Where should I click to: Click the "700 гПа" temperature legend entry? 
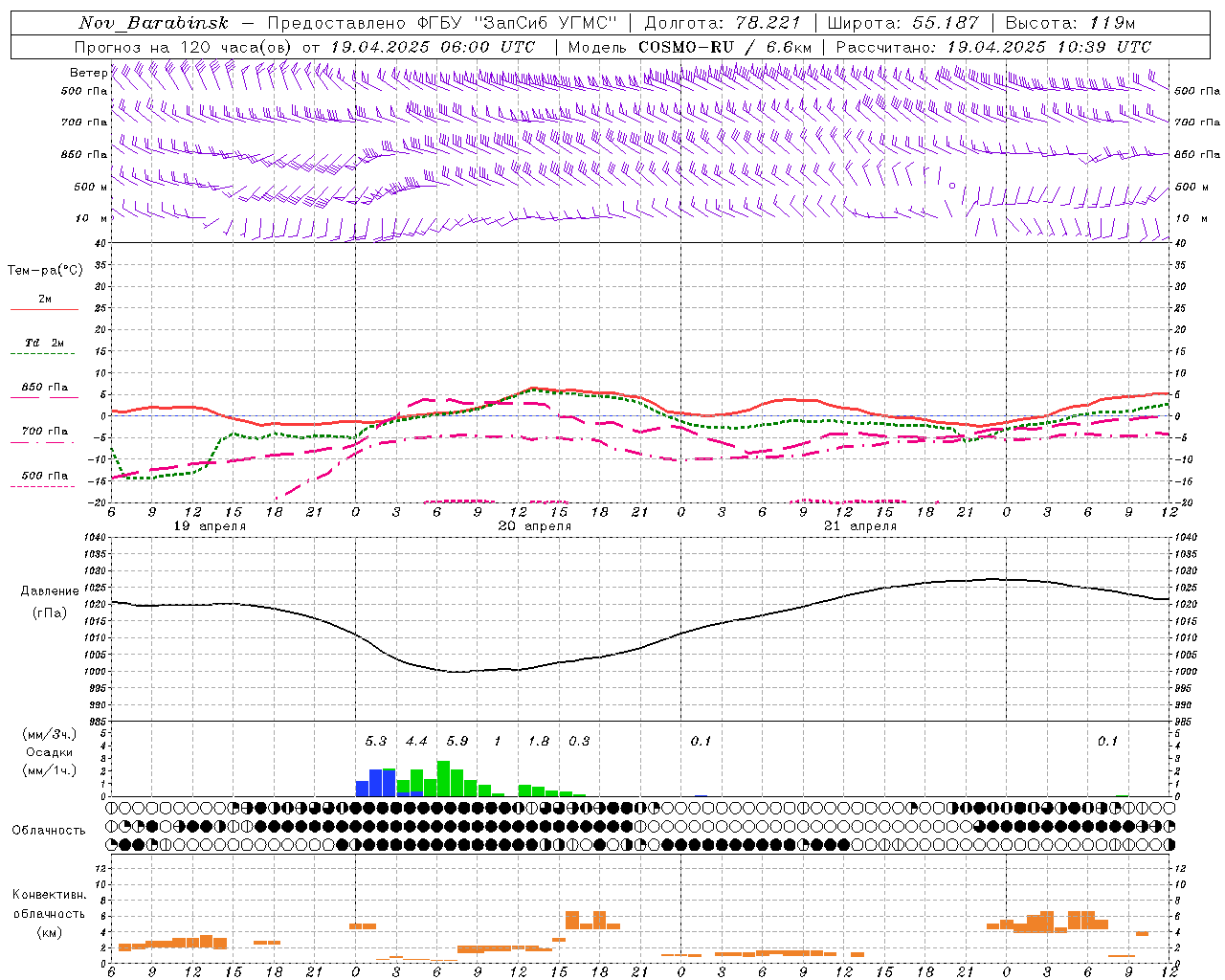(45, 431)
